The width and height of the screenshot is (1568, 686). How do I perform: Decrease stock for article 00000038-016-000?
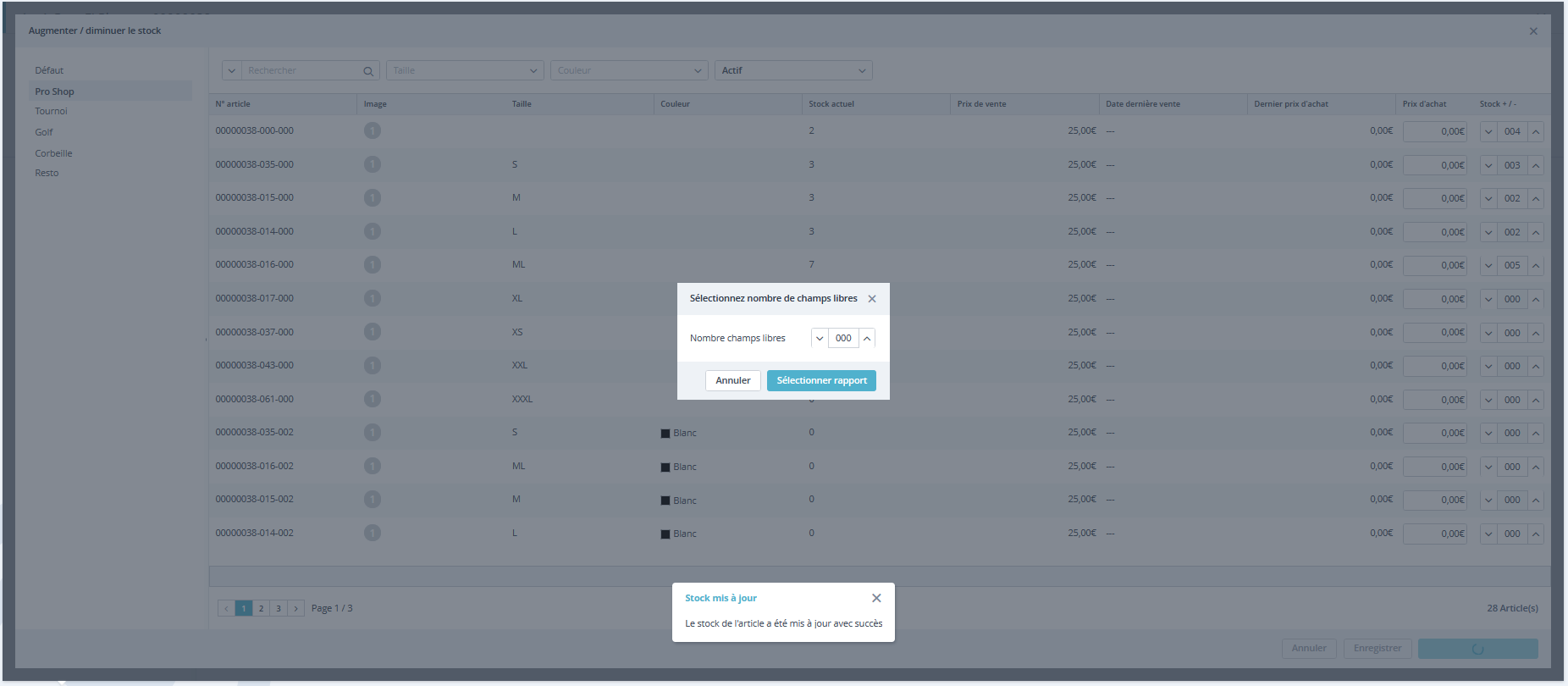coord(1488,265)
